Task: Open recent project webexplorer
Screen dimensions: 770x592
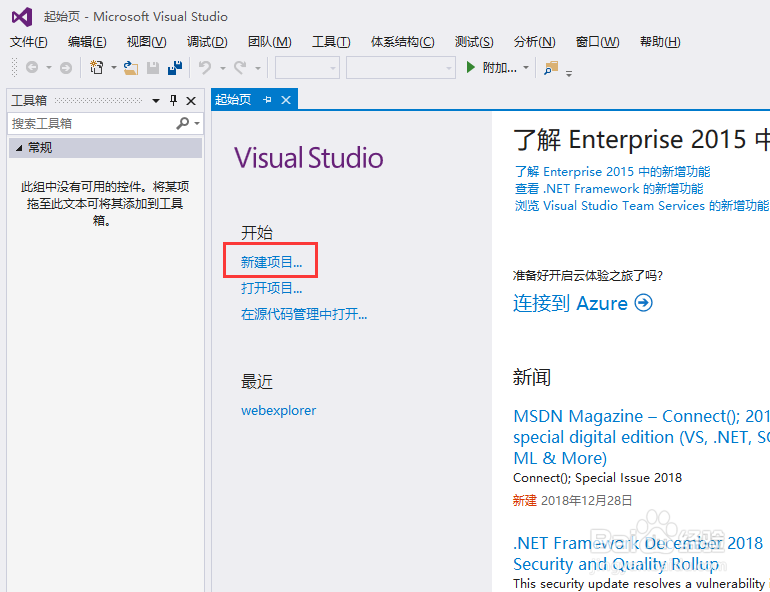Action: click(x=278, y=410)
